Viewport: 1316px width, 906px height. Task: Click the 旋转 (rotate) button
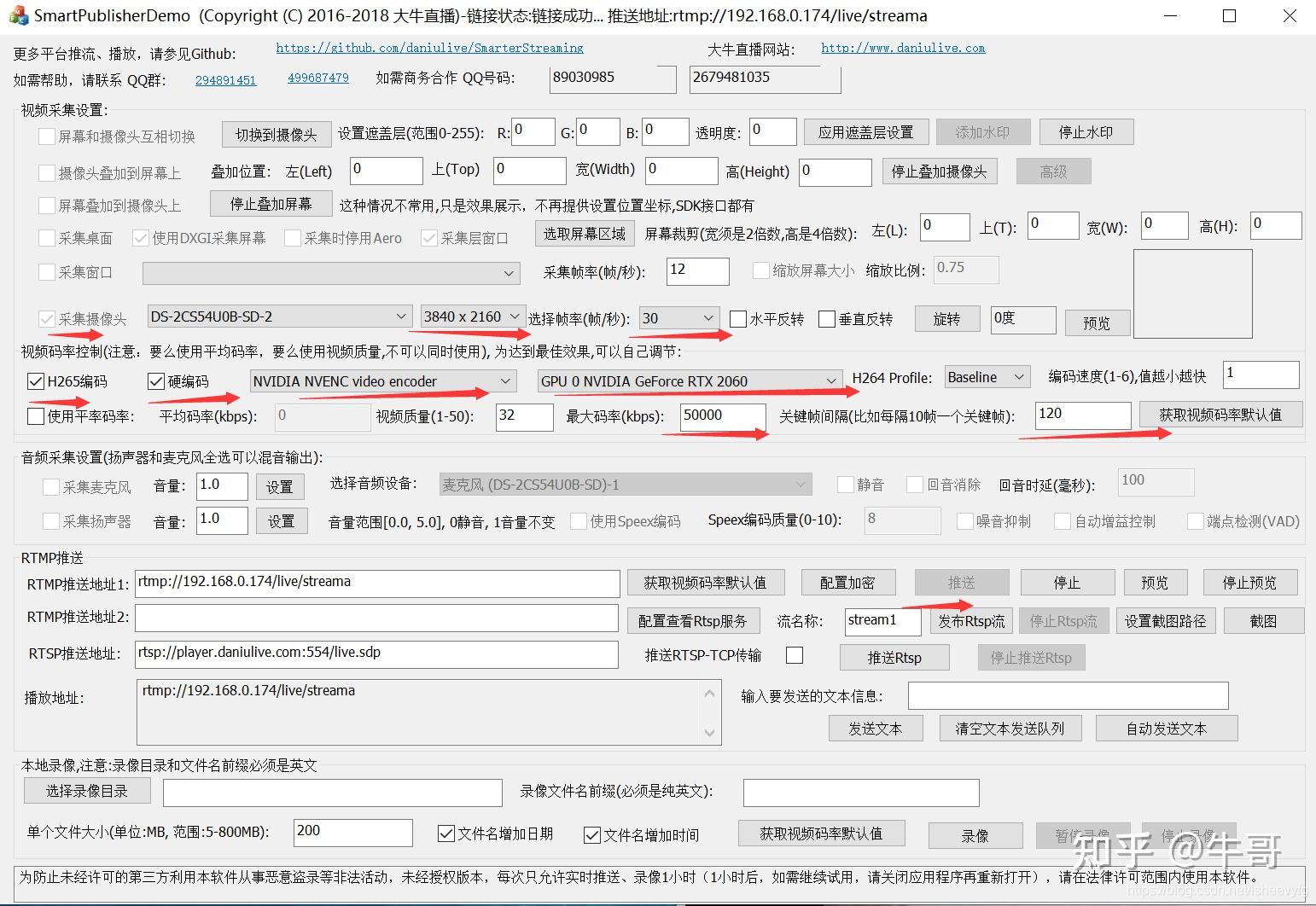click(946, 318)
